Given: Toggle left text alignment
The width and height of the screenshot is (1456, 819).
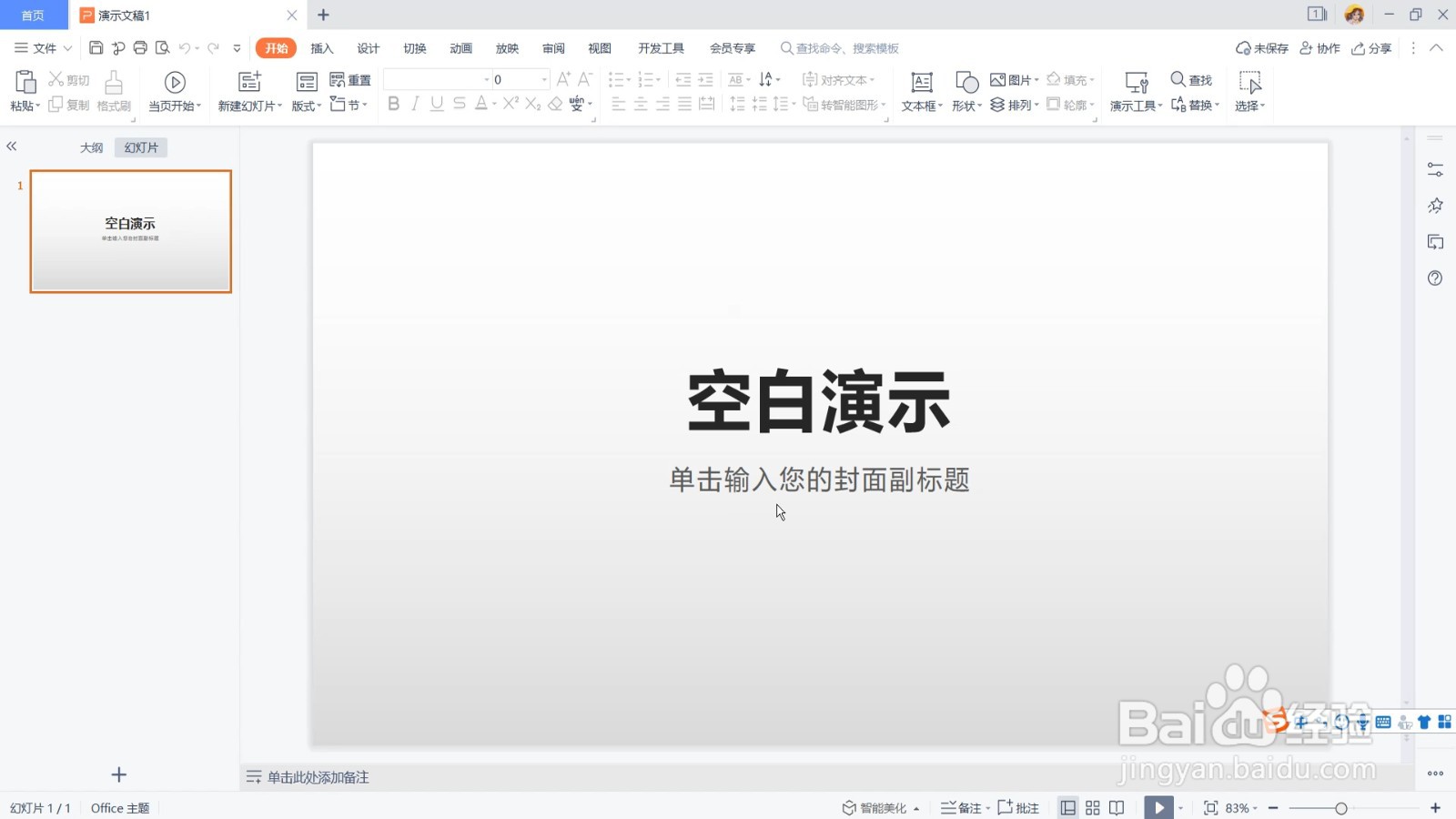Looking at the screenshot, I should tap(619, 105).
